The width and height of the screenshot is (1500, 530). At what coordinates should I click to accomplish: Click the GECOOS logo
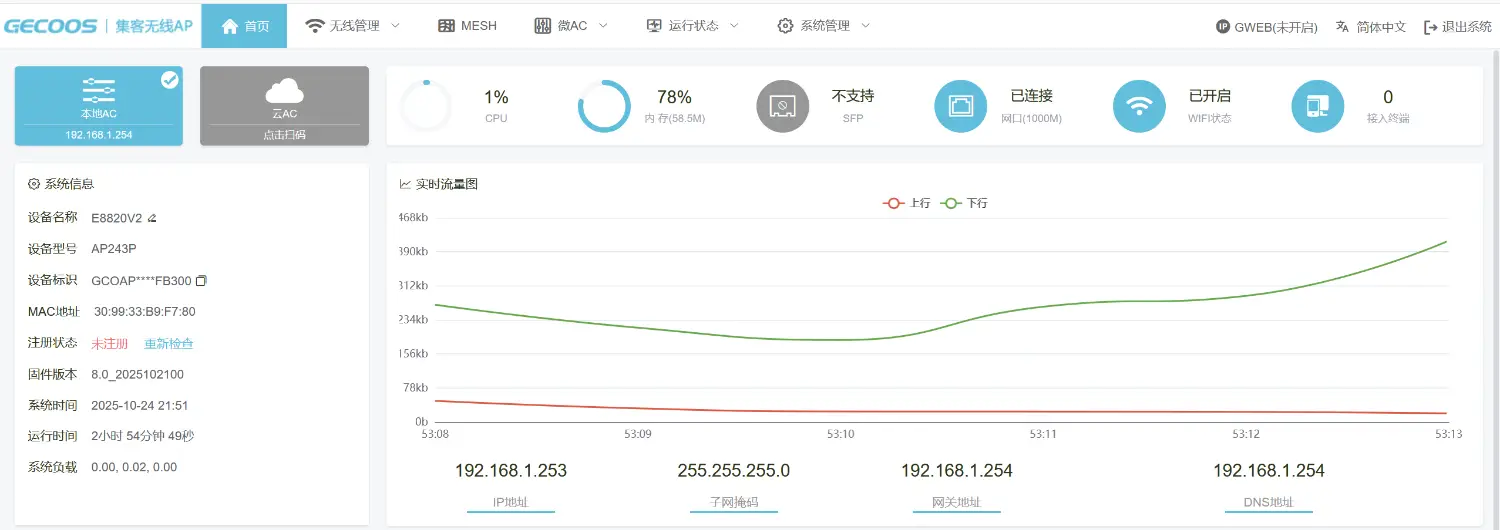pyautogui.click(x=50, y=26)
